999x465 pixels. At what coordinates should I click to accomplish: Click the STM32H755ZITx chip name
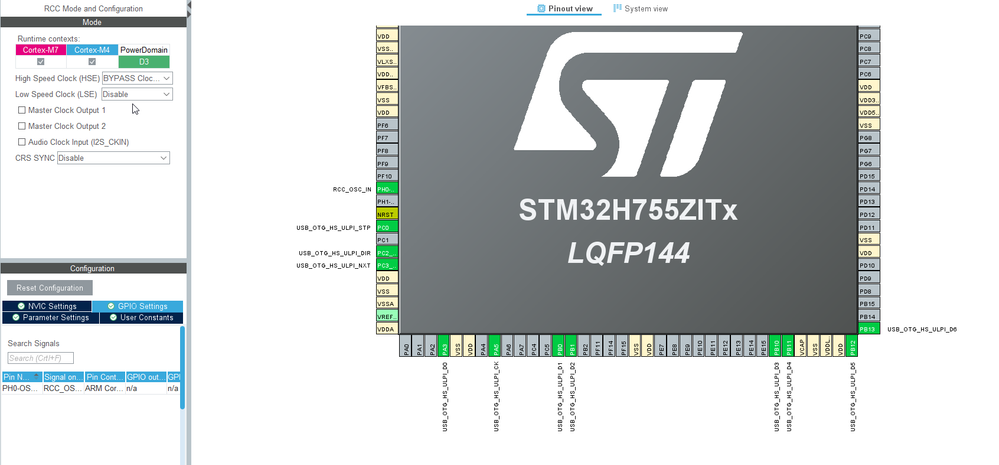tap(628, 210)
